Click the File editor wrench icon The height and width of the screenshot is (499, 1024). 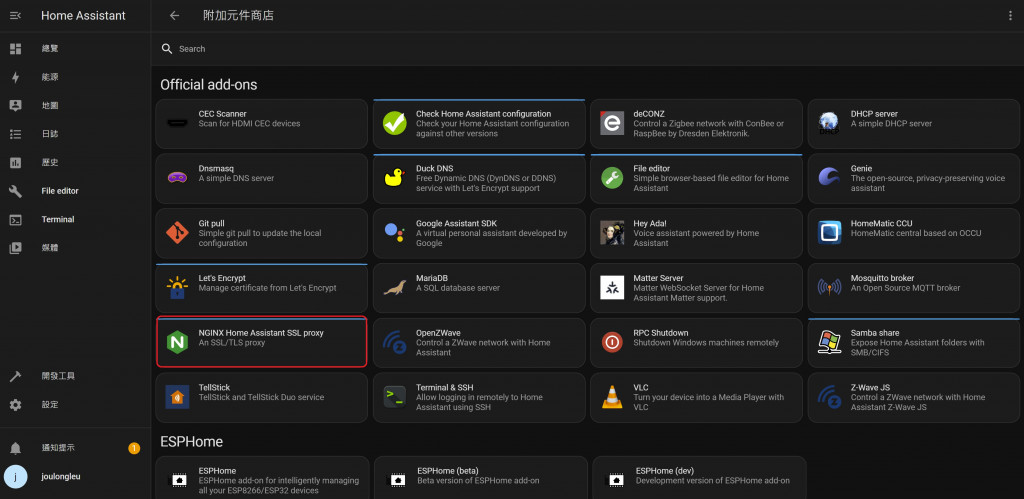click(612, 178)
